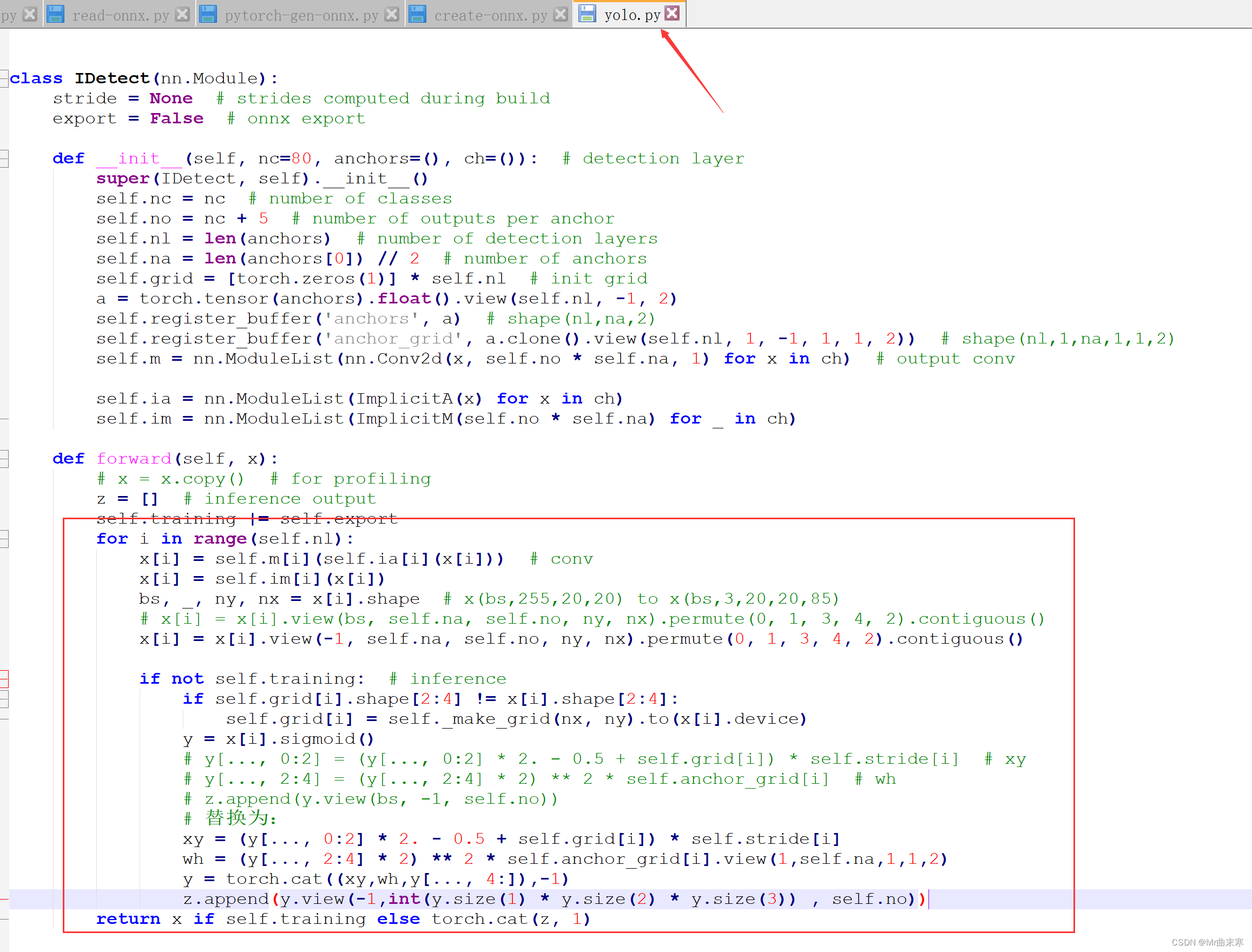Viewport: 1252px width, 952px height.
Task: Click the save icon on read-onnx.py tab
Action: click(55, 14)
